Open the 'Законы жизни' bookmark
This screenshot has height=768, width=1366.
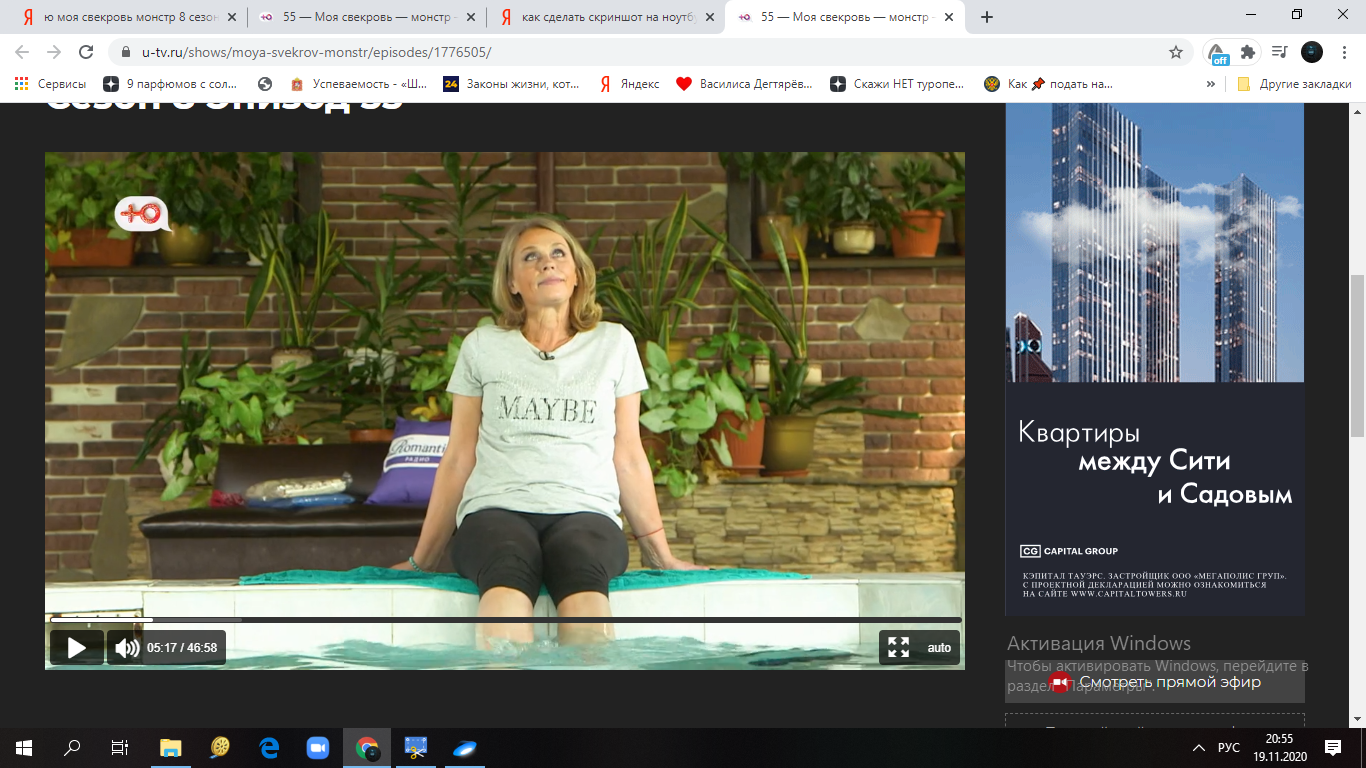tap(512, 84)
